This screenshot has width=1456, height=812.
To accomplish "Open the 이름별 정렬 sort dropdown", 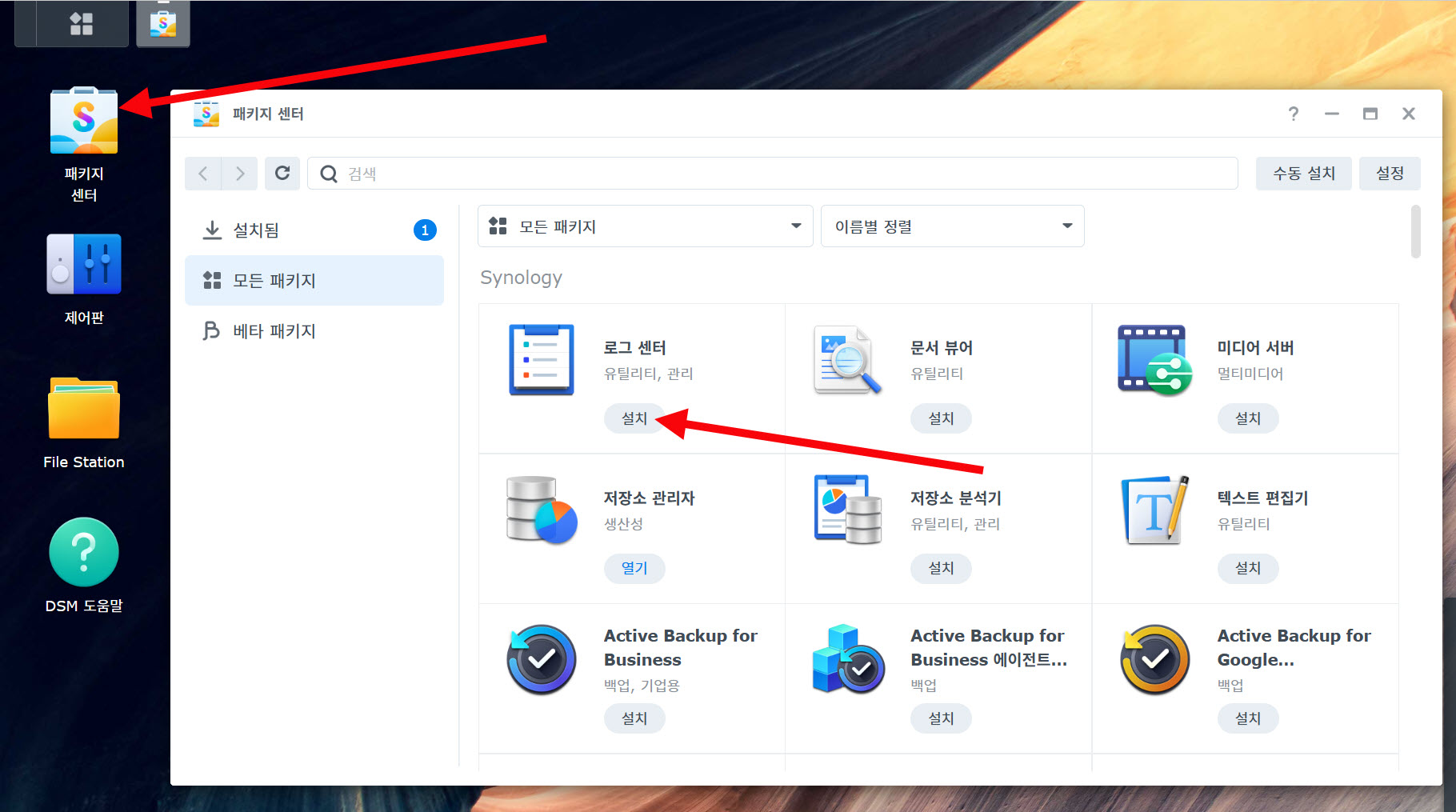I will [952, 226].
